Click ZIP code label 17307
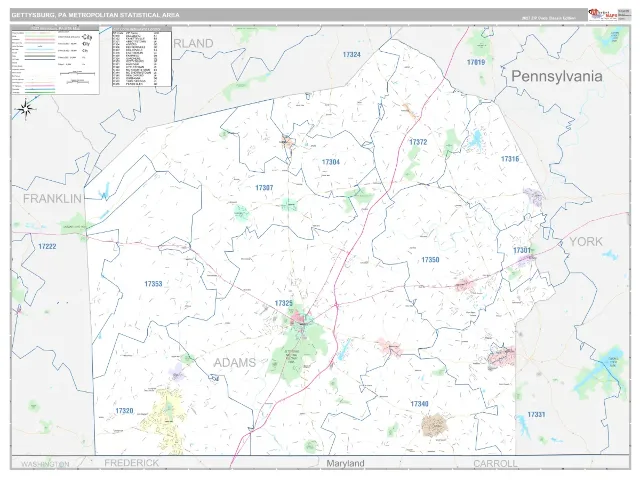The image size is (640, 480). pyautogui.click(x=264, y=188)
